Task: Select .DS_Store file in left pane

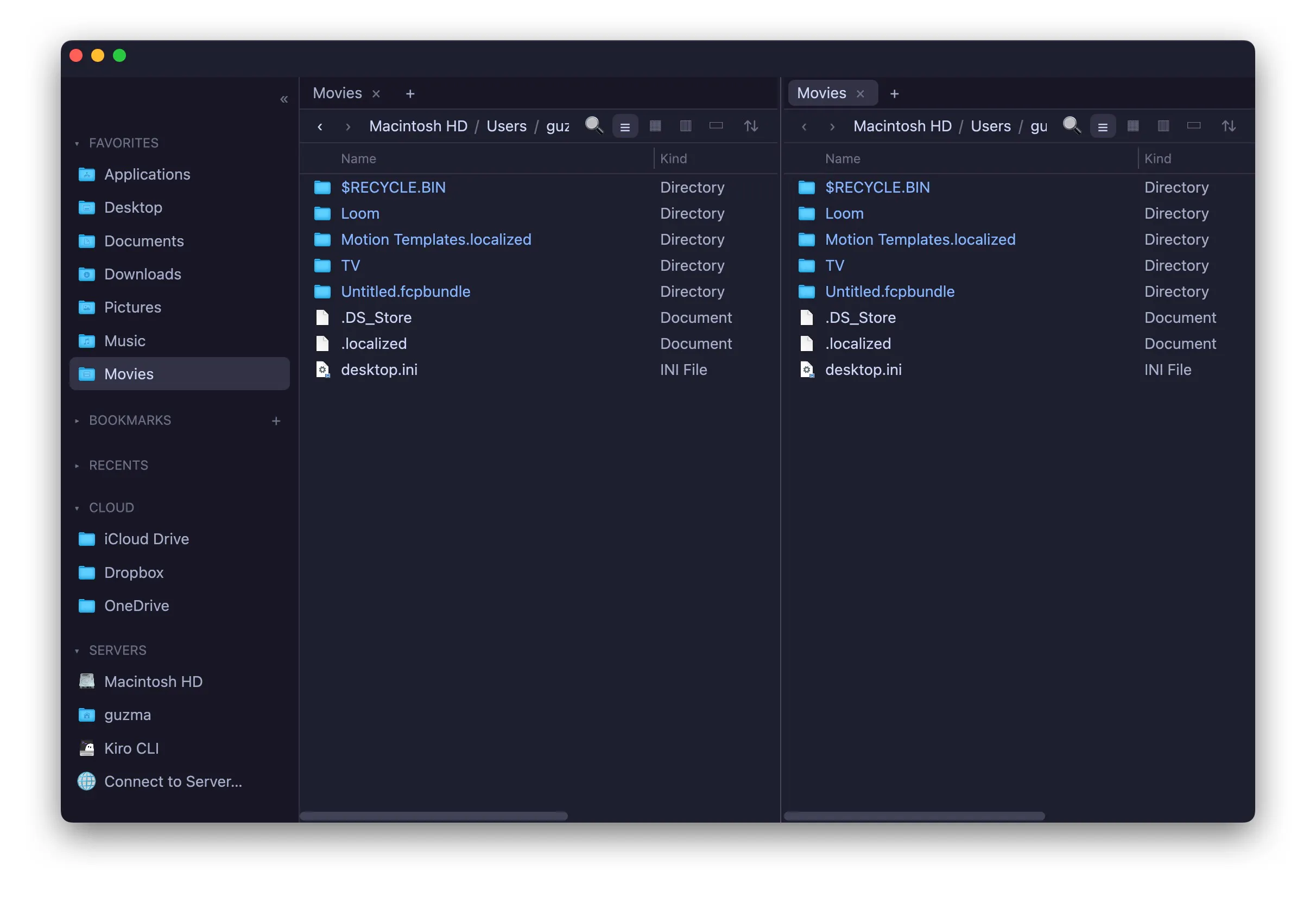Action: coord(539,318)
